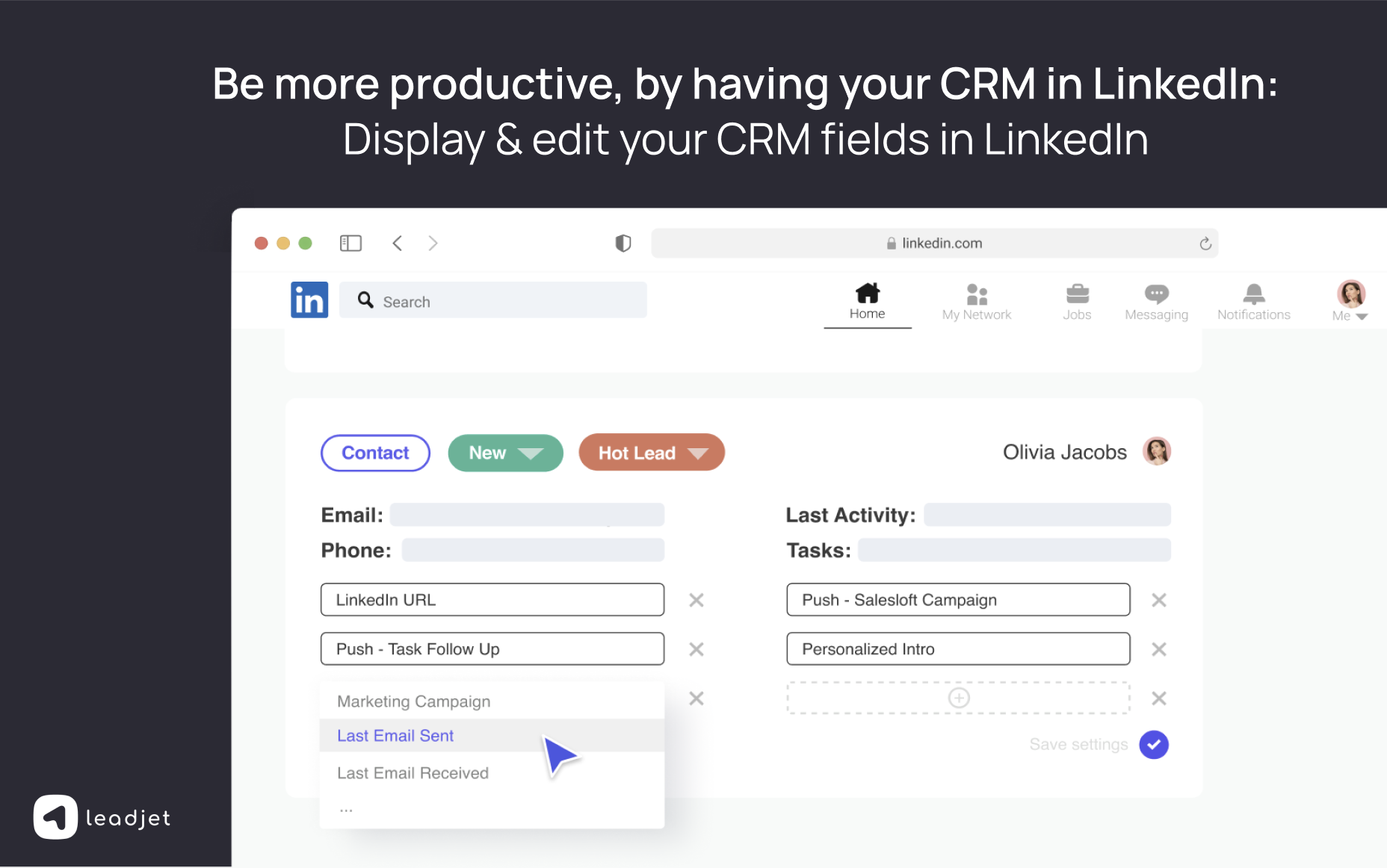The height and width of the screenshot is (868, 1387).
Task: Click the Contact pill button
Action: tap(375, 453)
